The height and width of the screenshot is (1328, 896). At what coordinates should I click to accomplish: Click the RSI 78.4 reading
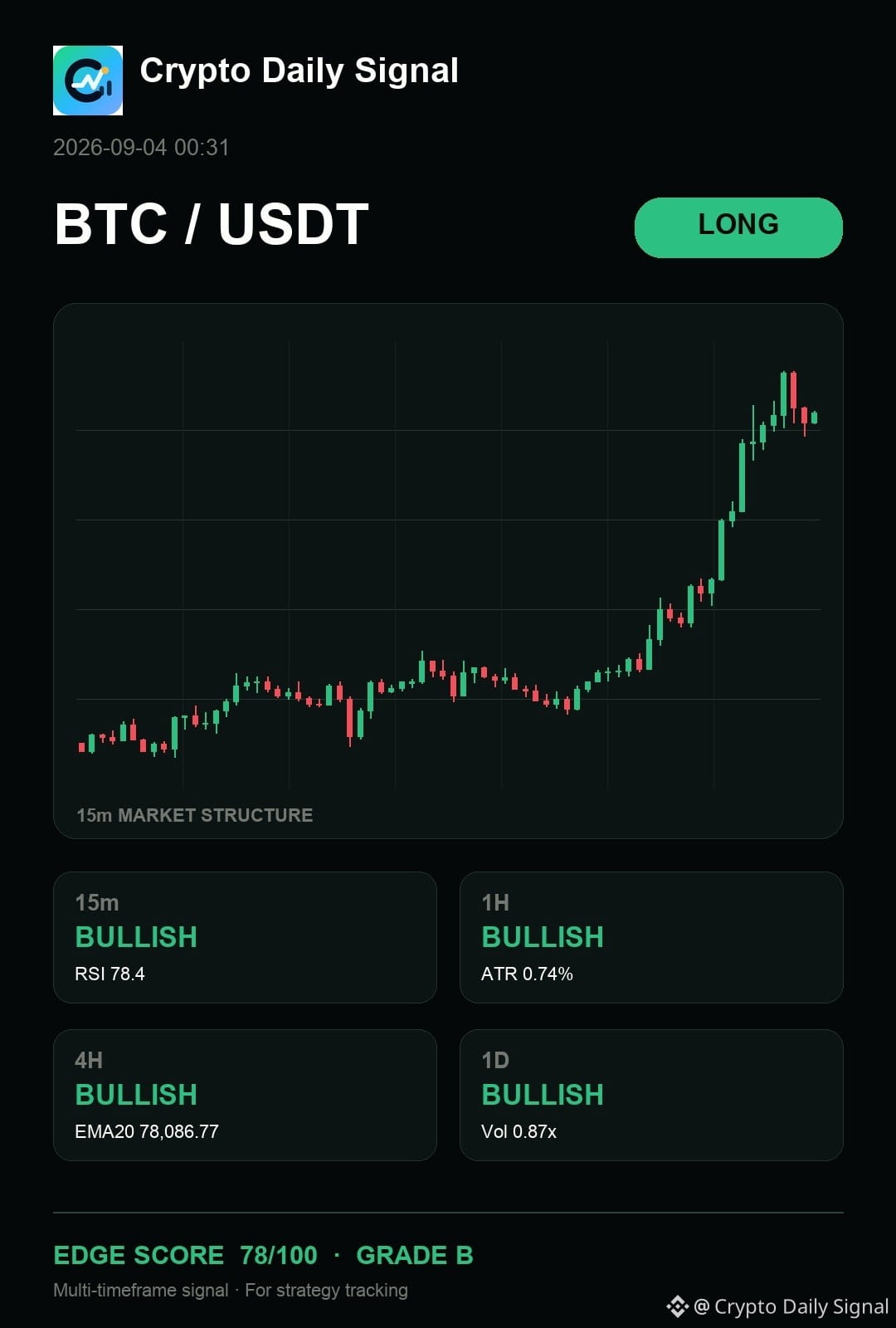tap(110, 974)
